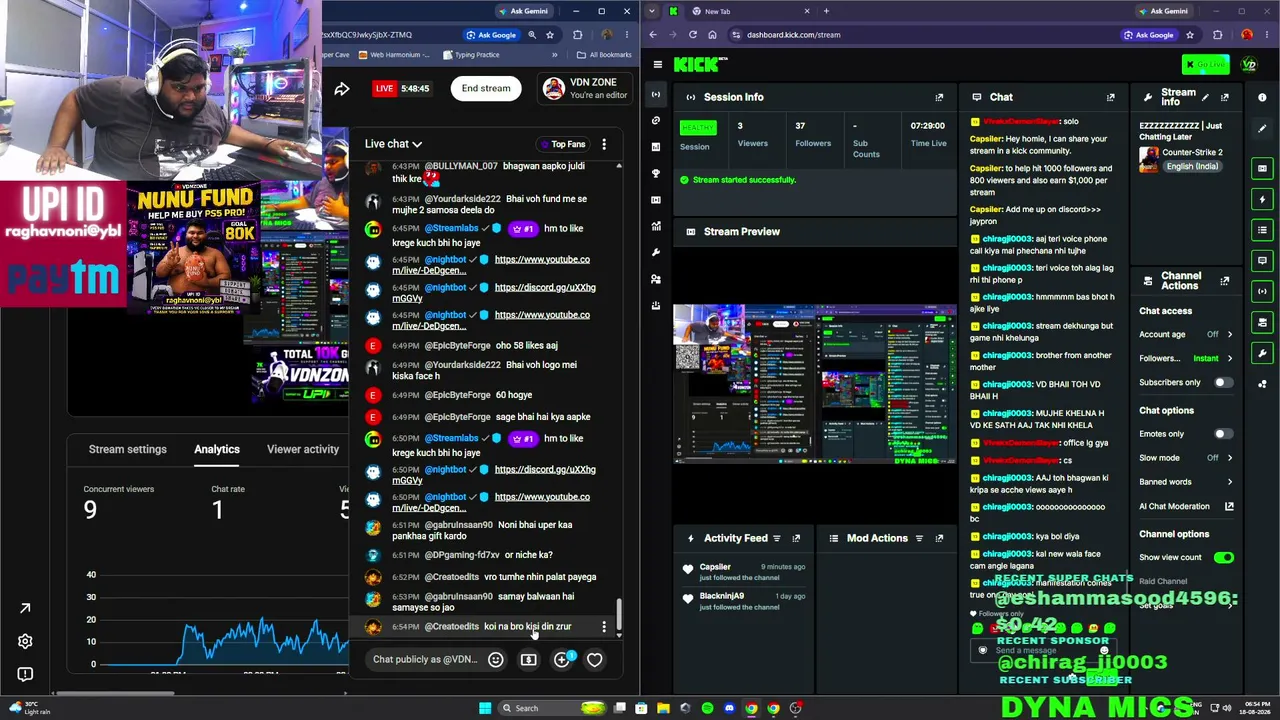Switch to Viewer activity tab
The width and height of the screenshot is (1280, 720).
point(303,449)
